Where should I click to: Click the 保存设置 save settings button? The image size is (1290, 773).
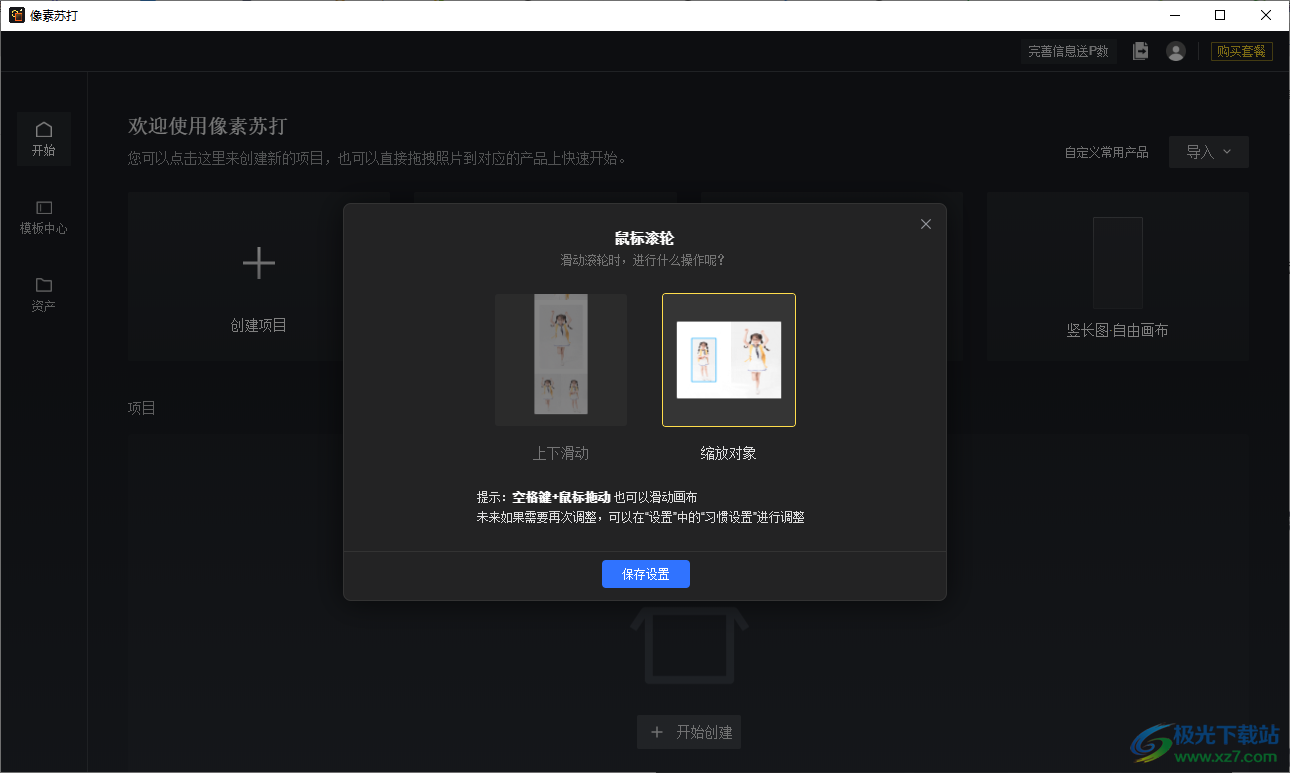[x=645, y=573]
